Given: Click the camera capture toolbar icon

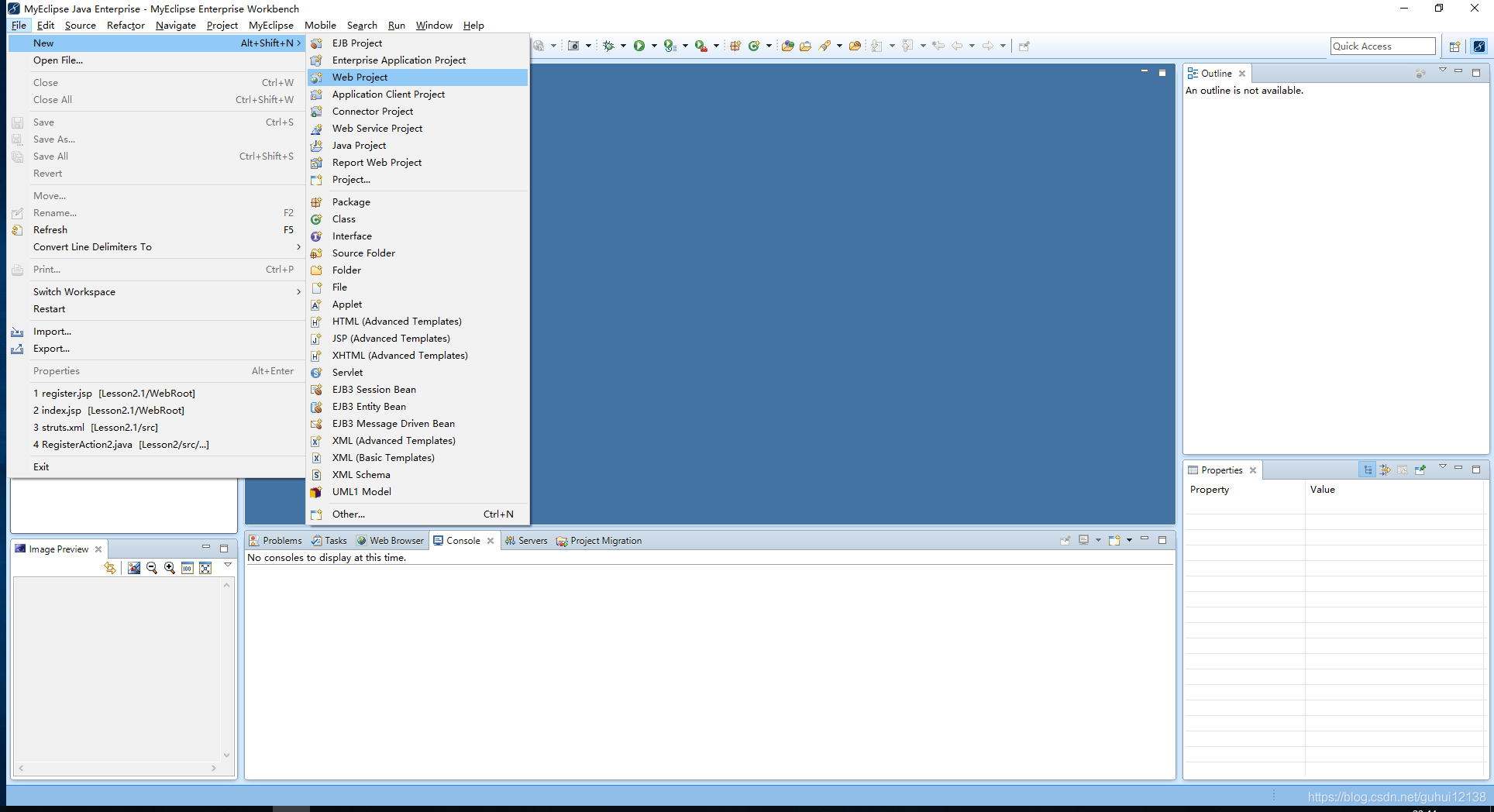Looking at the screenshot, I should point(573,46).
